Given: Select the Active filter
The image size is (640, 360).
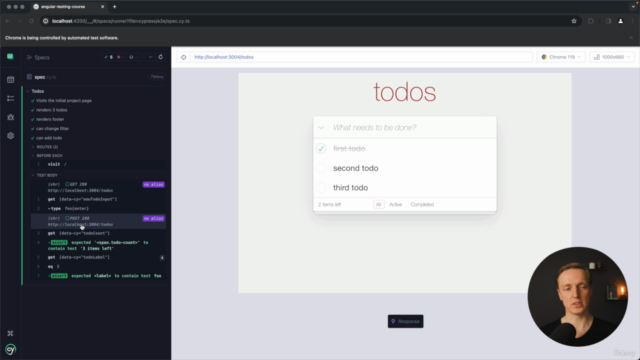Looking at the screenshot, I should click(x=396, y=204).
